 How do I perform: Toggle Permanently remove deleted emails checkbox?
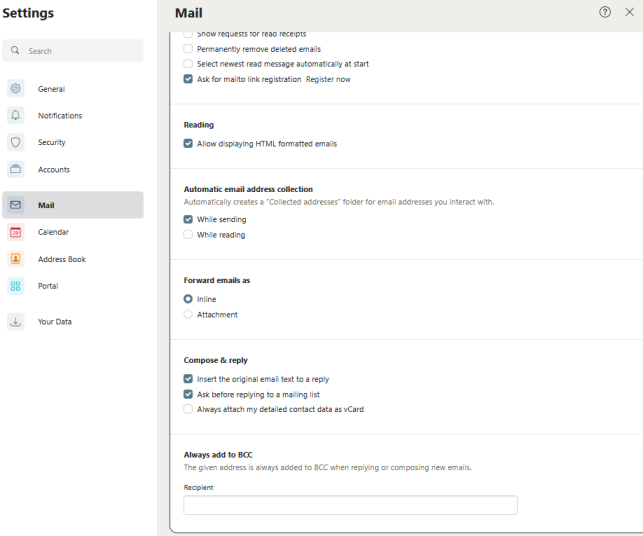(x=188, y=49)
